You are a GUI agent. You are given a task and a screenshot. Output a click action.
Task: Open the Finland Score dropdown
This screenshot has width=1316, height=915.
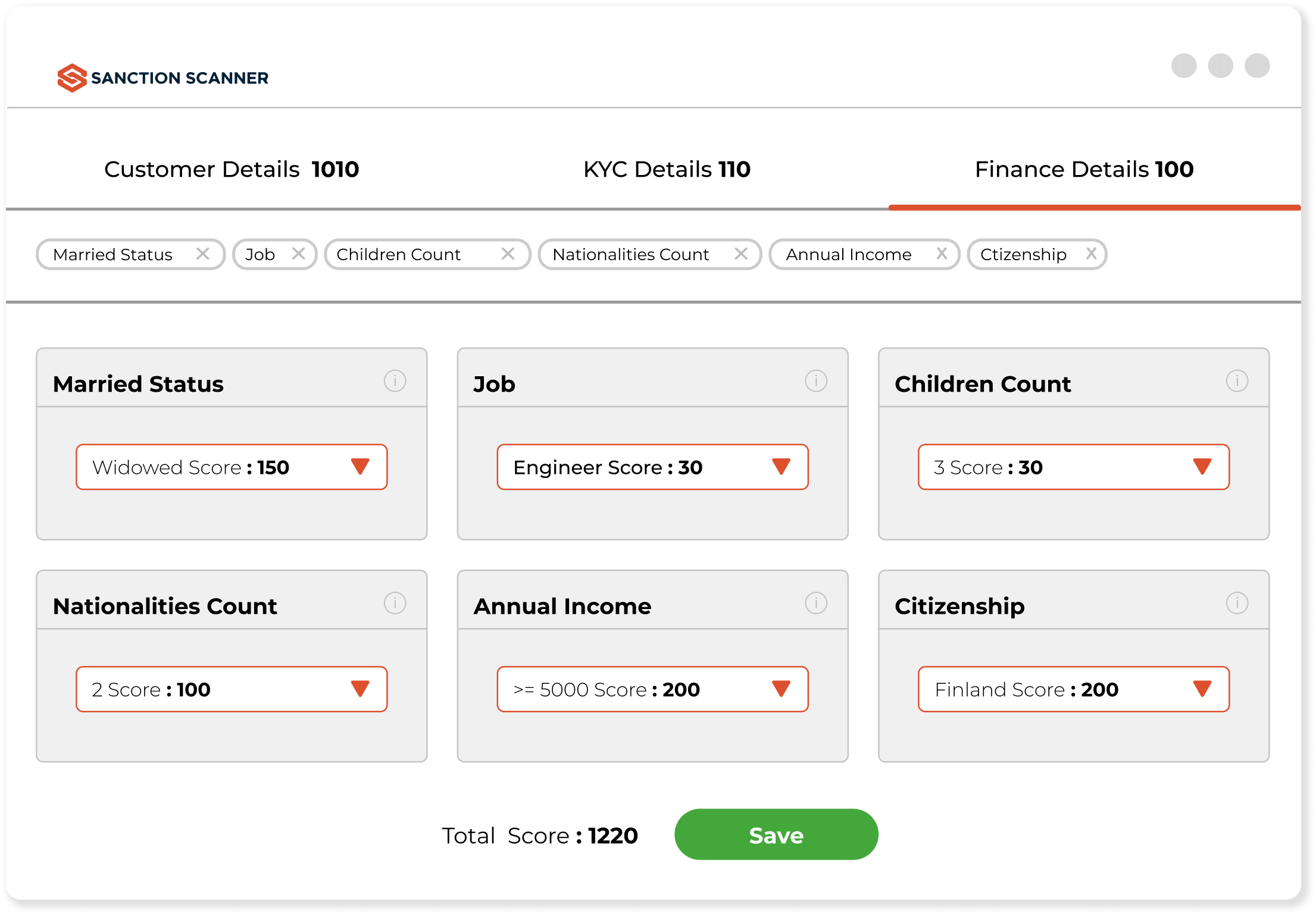click(x=1074, y=689)
